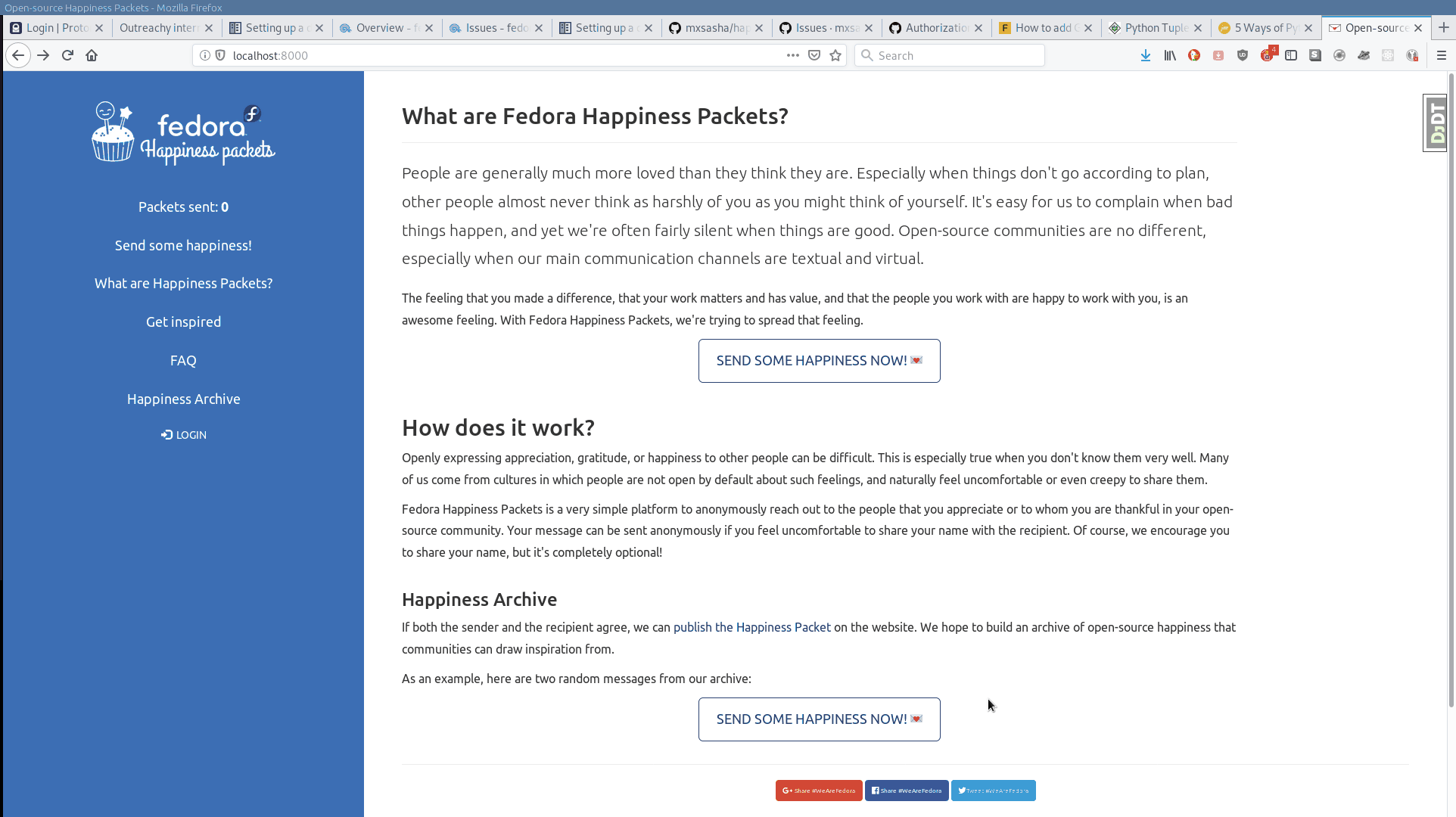This screenshot has height=817, width=1456.
Task: Open the uBlock Origin shield
Action: click(x=1243, y=55)
